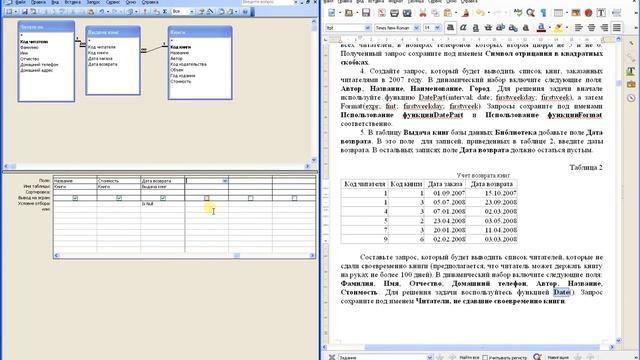
Task: Open Top Values 'Все' dropdown in Access
Action: pyautogui.click(x=192, y=12)
